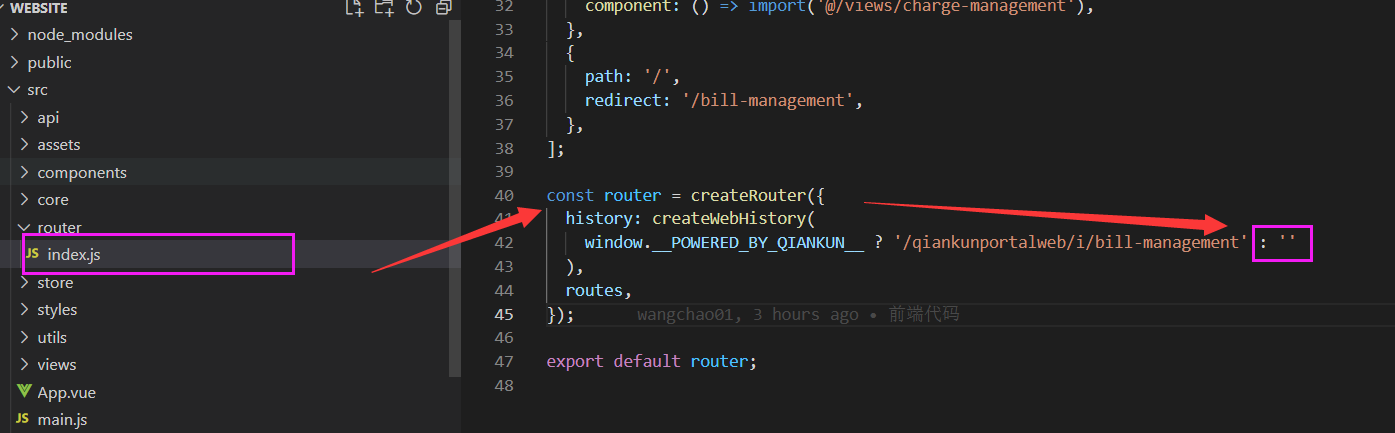Select the components folder label
The image size is (1395, 433).
(x=82, y=173)
